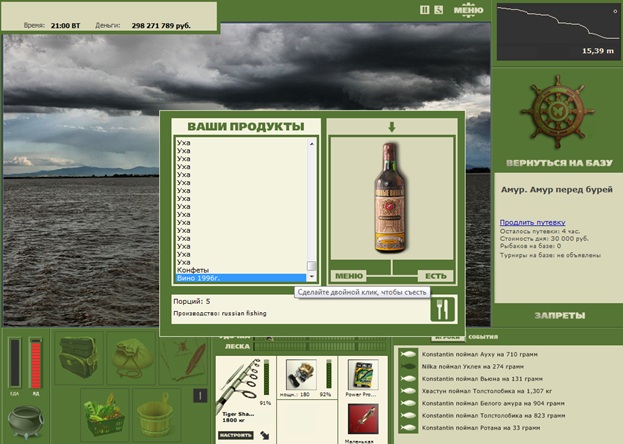Open the drawstring sack icon
Viewport: 623px width, 444px height.
coord(131,357)
